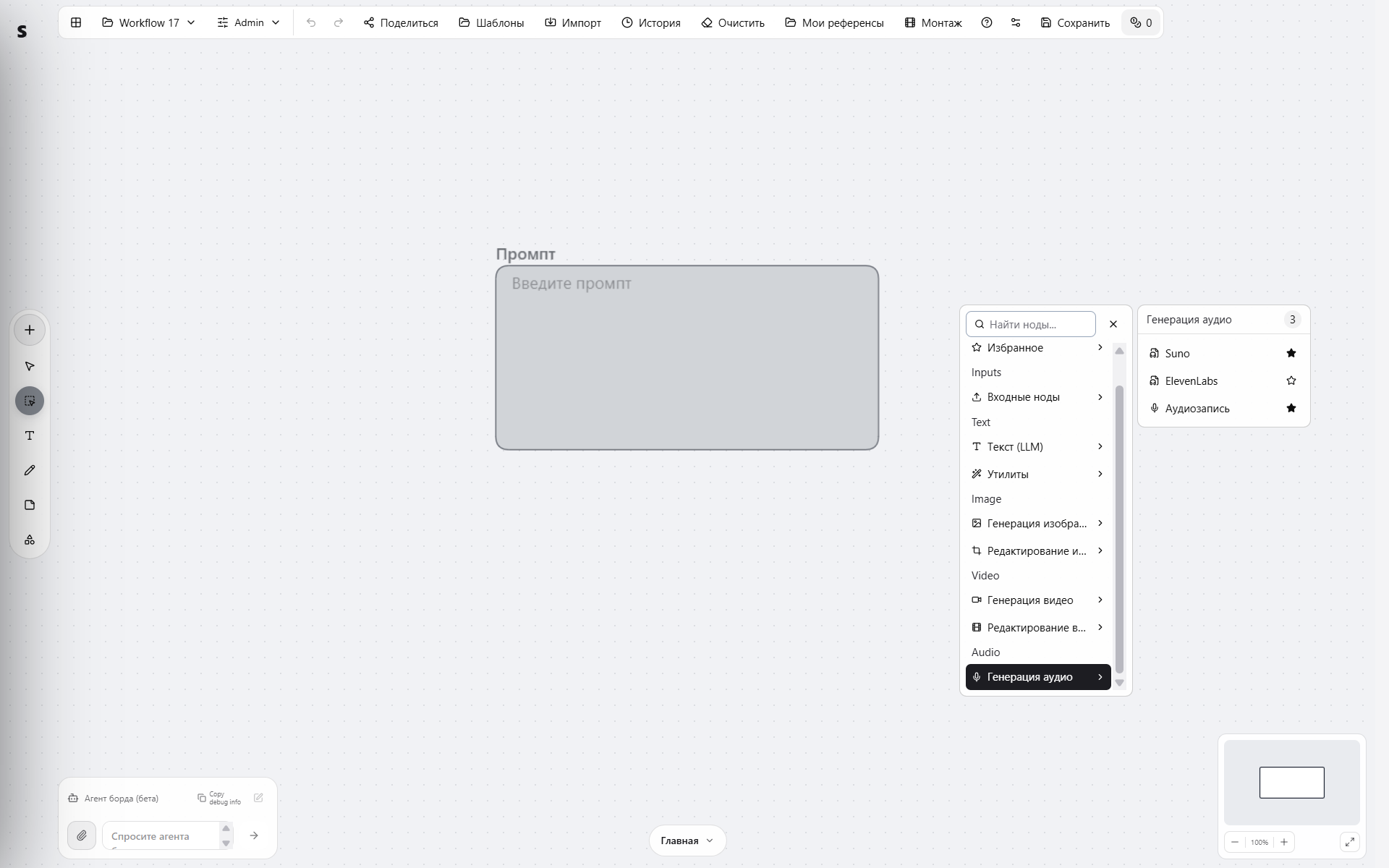
Task: Zoom out with the minus button
Action: point(1235,842)
